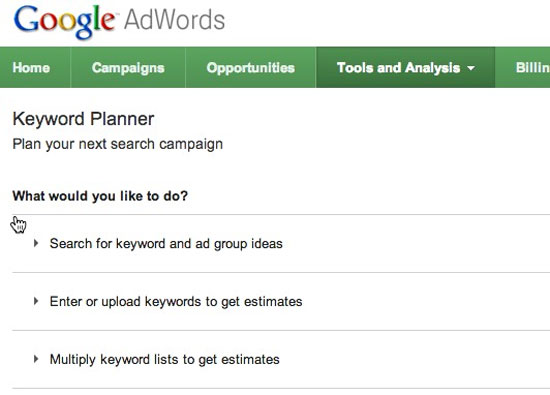This screenshot has height=395, width=550.
Task: Select the Tools and Analysis menu
Action: point(405,67)
